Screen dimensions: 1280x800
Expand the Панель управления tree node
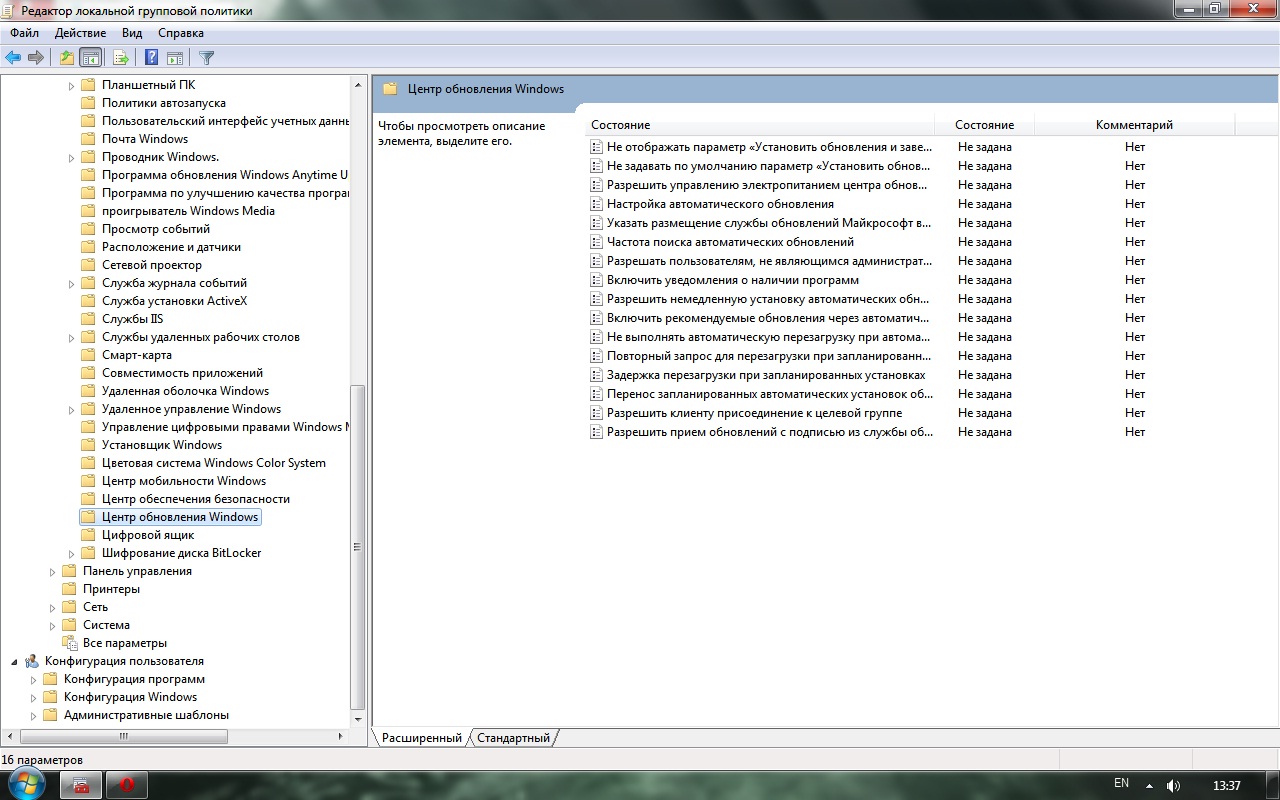coord(53,572)
